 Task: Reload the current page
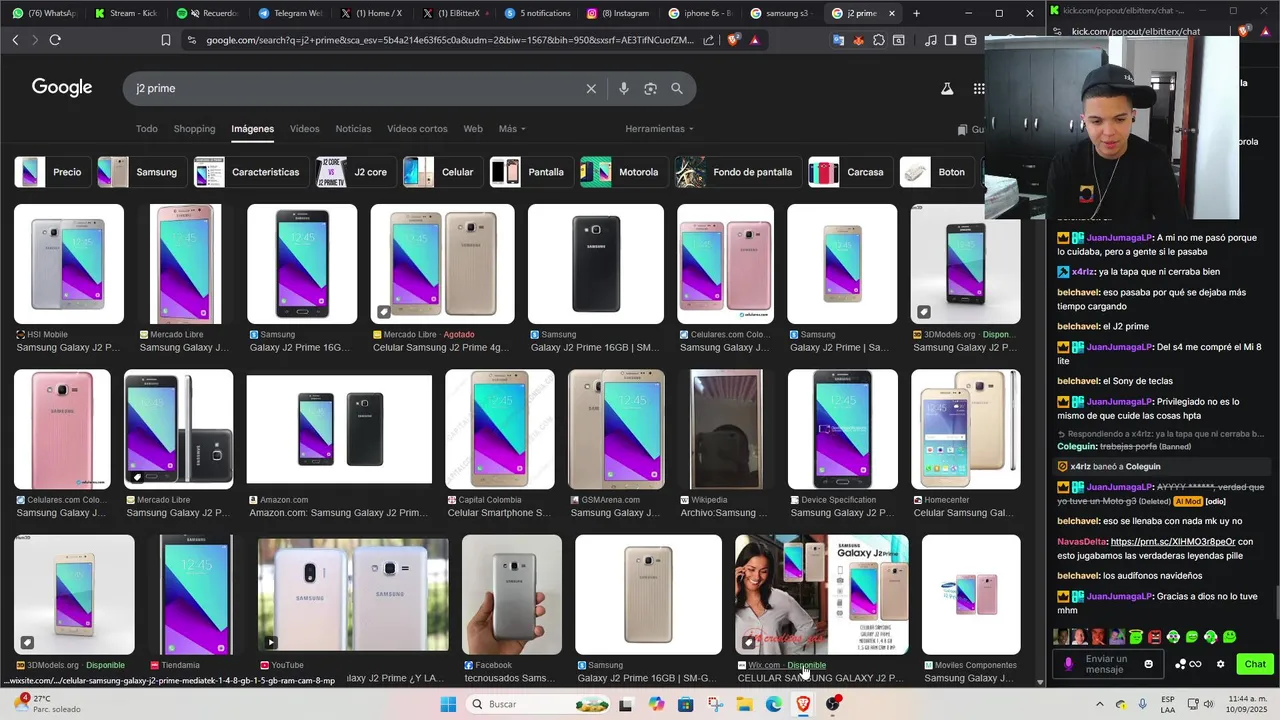(55, 40)
